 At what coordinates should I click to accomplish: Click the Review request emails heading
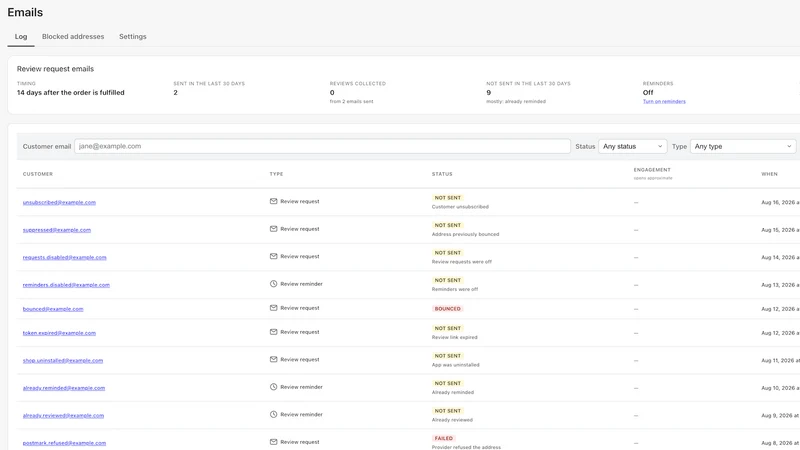click(x=55, y=69)
